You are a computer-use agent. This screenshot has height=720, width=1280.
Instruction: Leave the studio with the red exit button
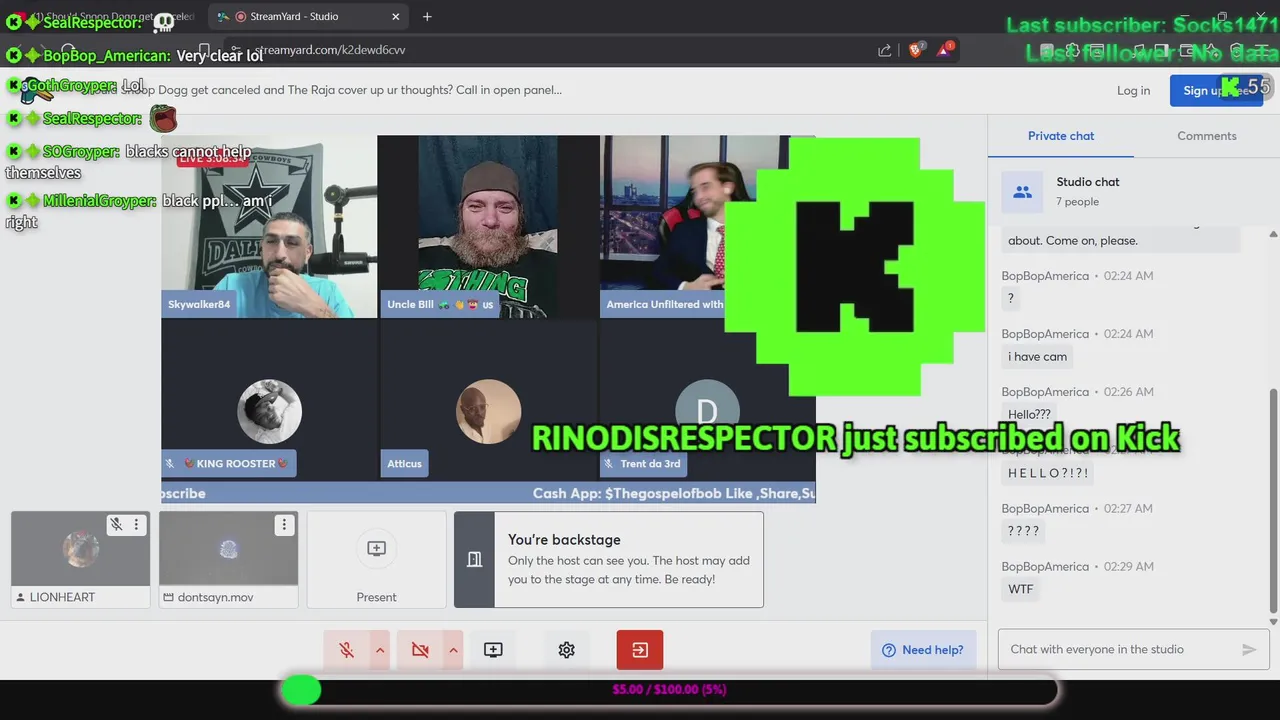click(640, 650)
